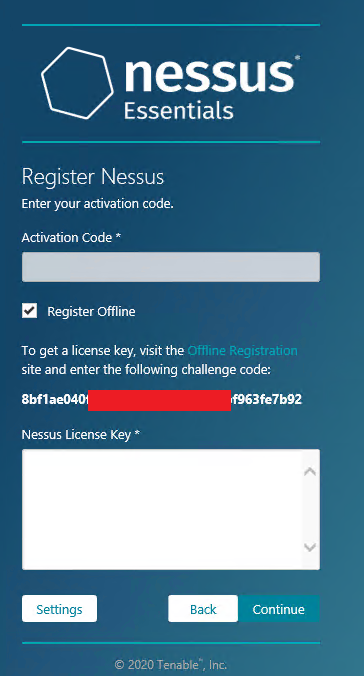This screenshot has height=676, width=364.
Task: Click the Nessus hexagon logo icon
Action: [77, 83]
